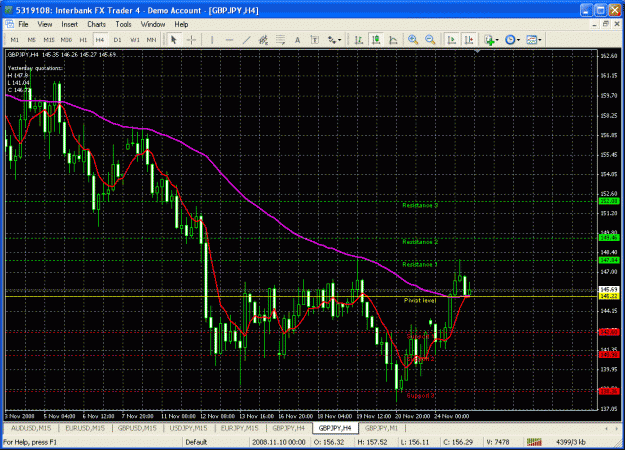This screenshot has height=450, width=625.
Task: Select the arrow cursor tool
Action: [173, 40]
